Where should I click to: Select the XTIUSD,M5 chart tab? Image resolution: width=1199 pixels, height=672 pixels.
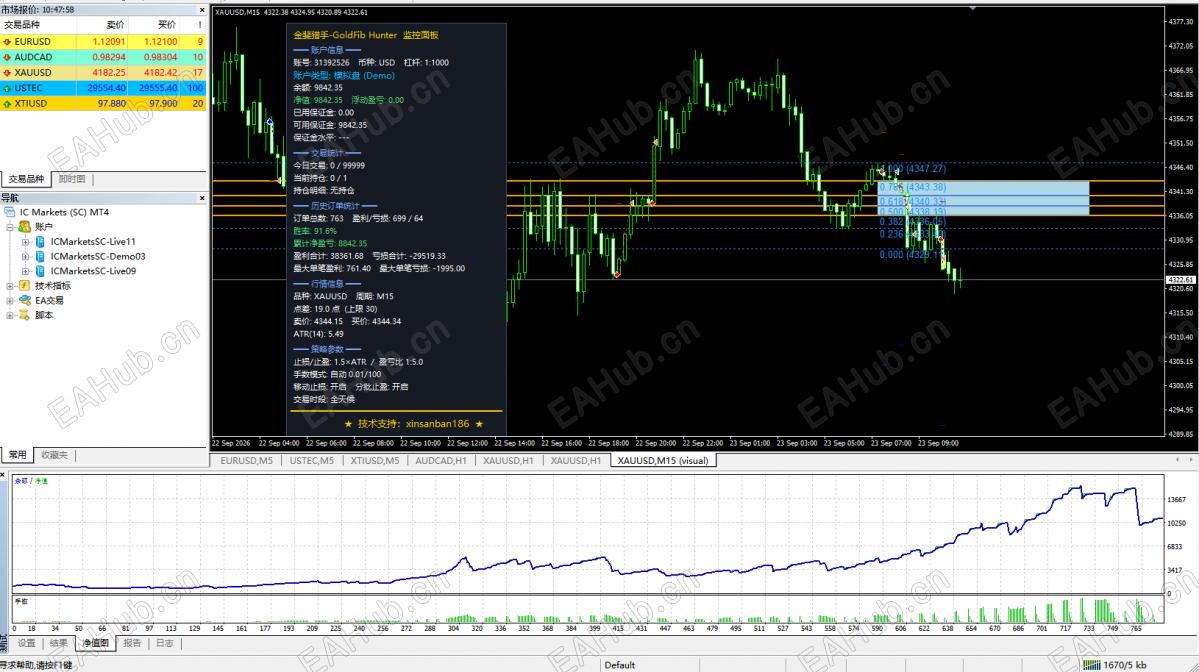(x=375, y=461)
